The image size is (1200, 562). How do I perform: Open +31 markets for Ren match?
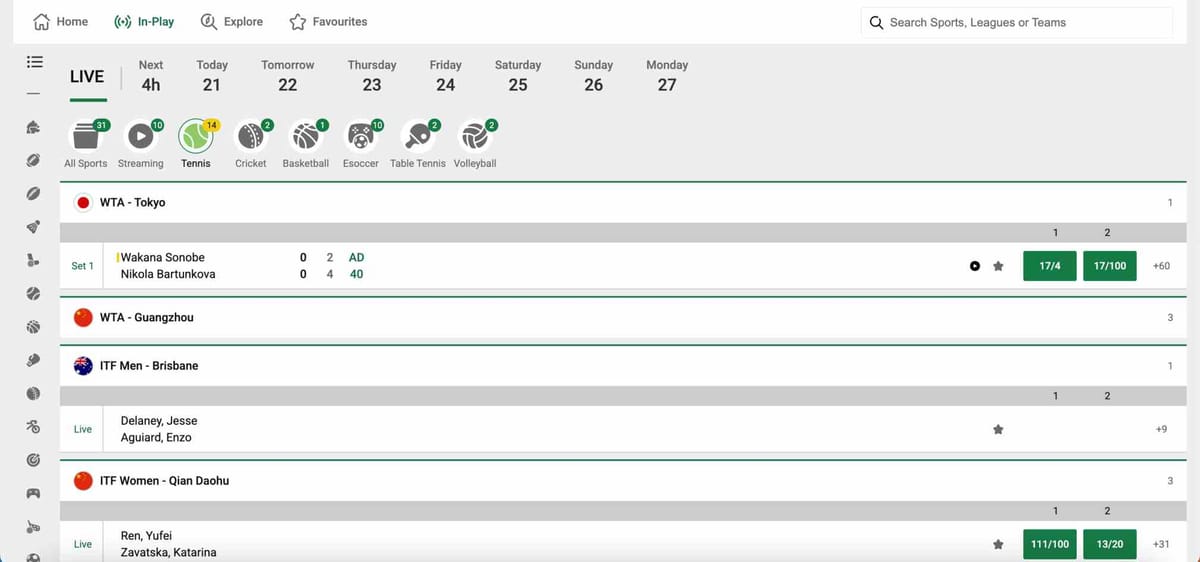coord(1161,544)
